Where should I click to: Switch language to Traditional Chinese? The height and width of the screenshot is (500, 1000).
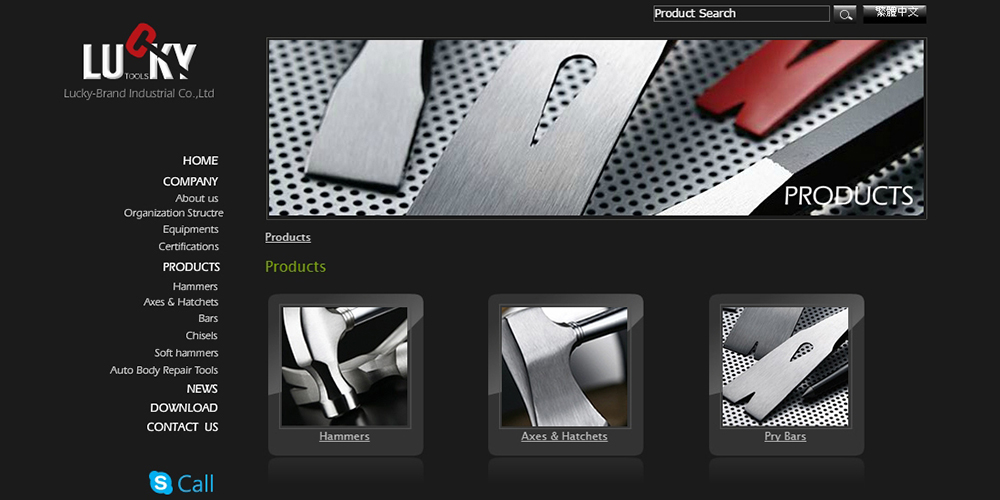coord(894,14)
